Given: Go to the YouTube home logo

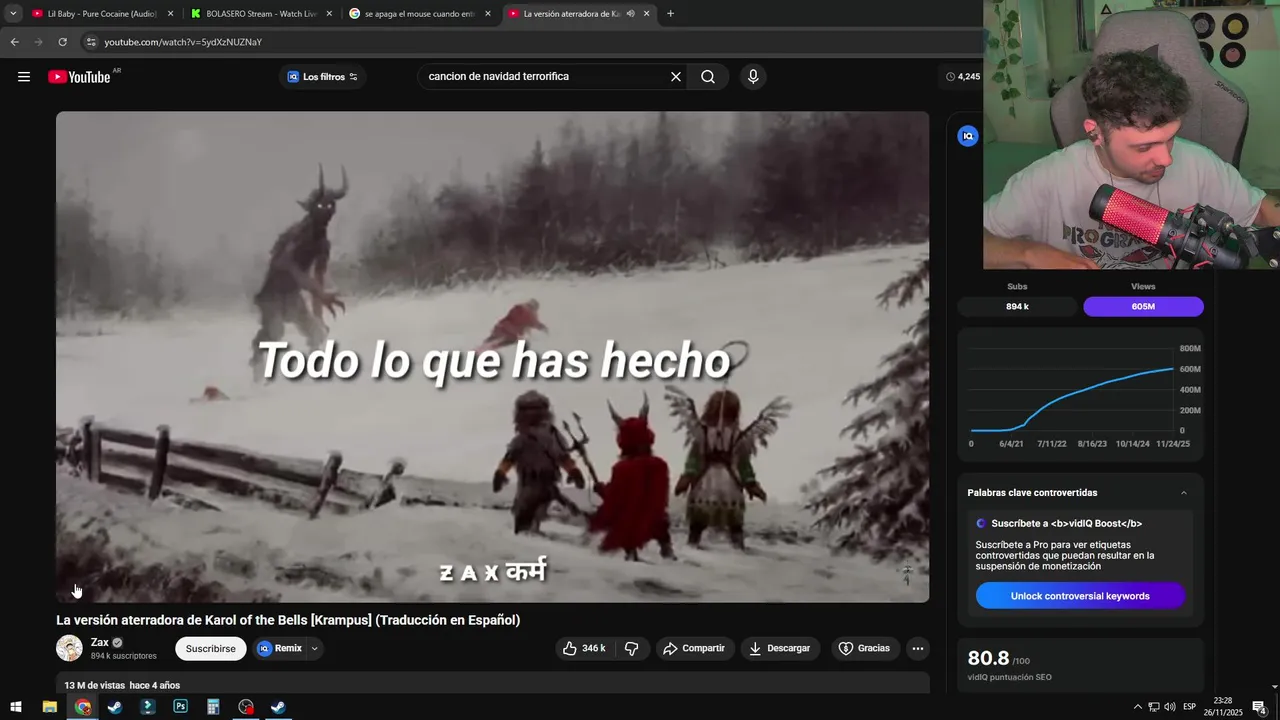Looking at the screenshot, I should pos(79,77).
